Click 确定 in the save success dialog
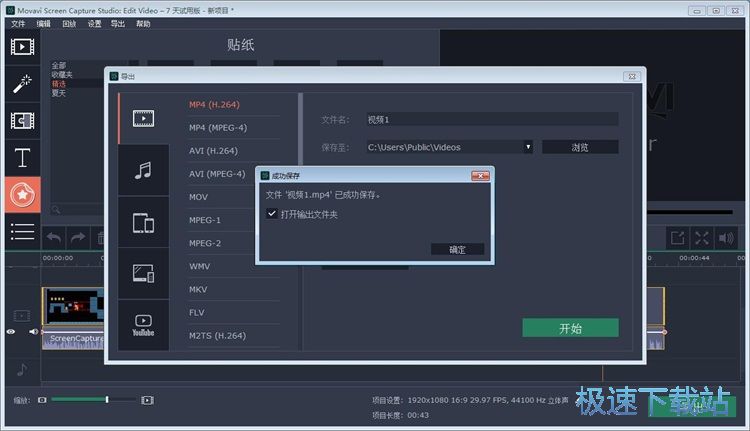The height and width of the screenshot is (431, 750). [457, 249]
